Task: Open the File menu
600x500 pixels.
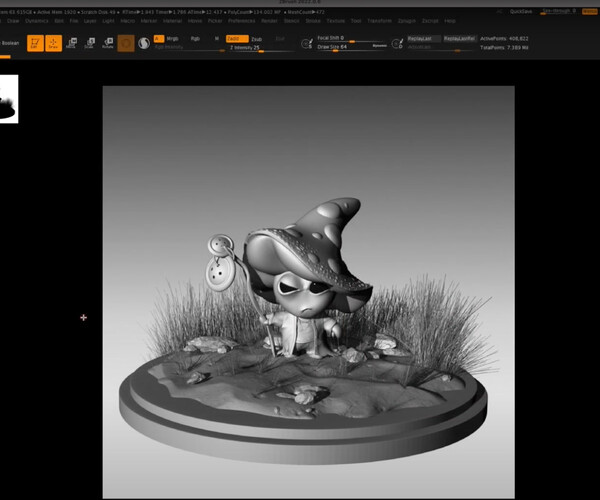Action: [74, 21]
